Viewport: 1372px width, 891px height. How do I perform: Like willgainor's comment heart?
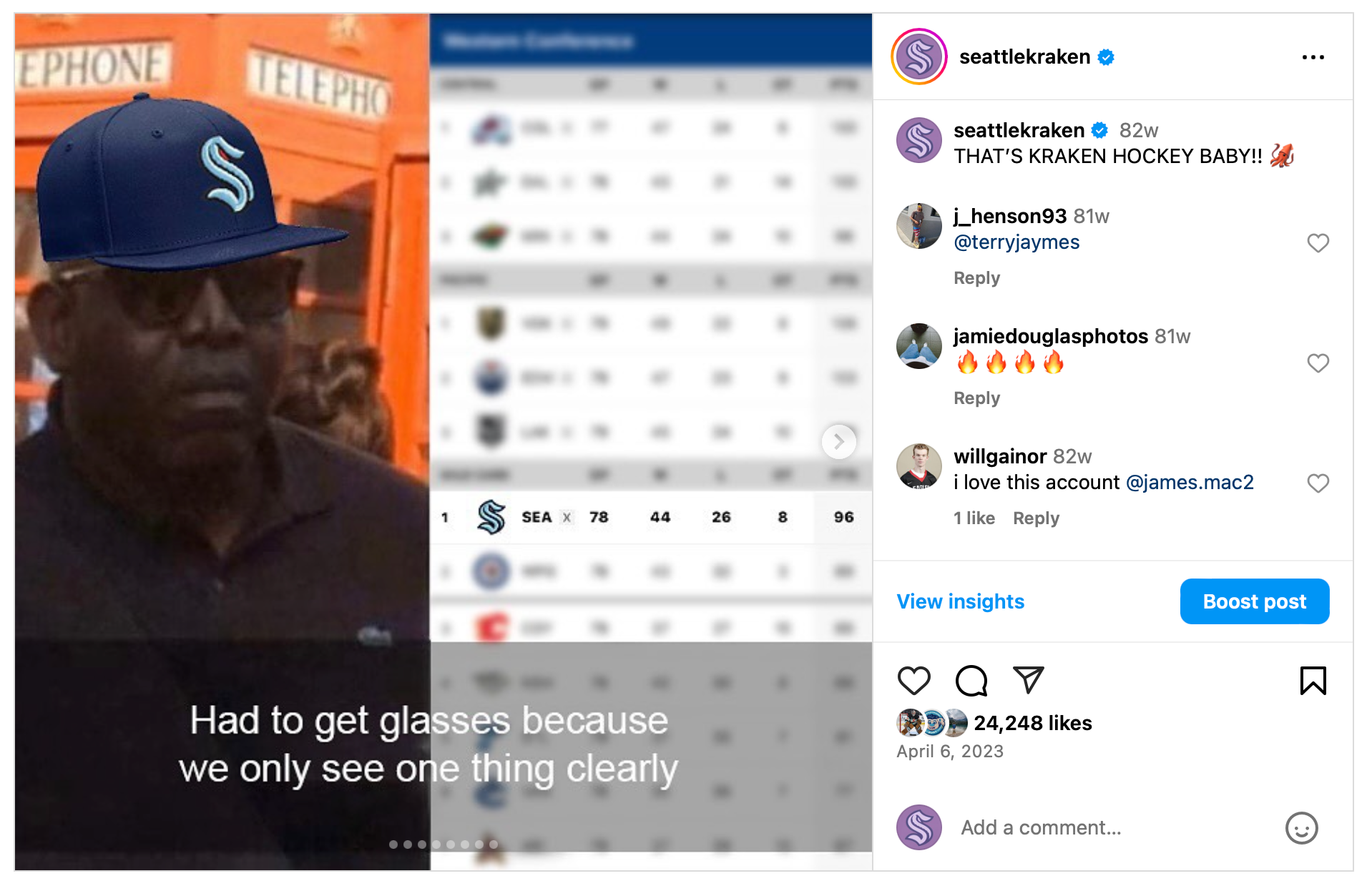pos(1318,483)
